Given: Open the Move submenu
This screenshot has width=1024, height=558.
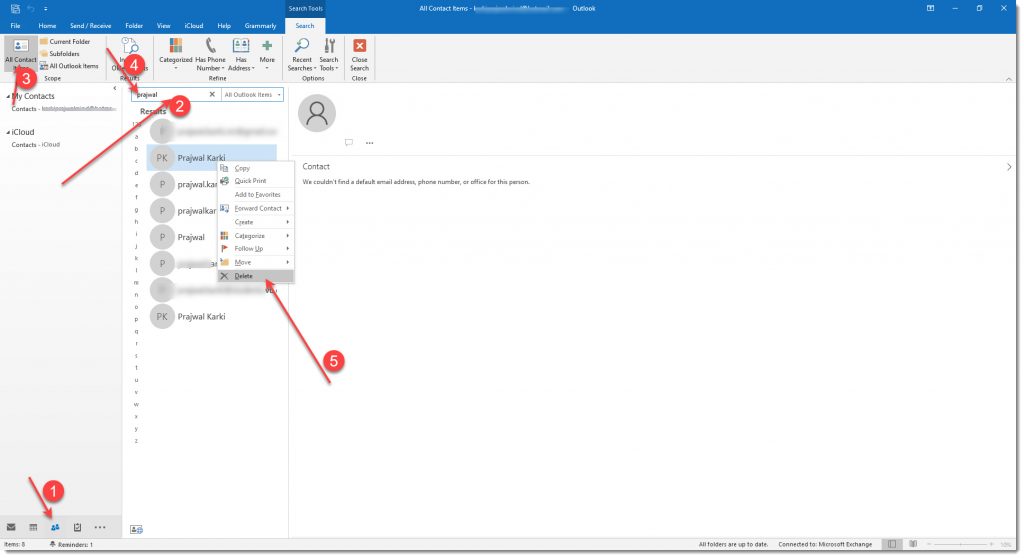Looking at the screenshot, I should 255,263.
